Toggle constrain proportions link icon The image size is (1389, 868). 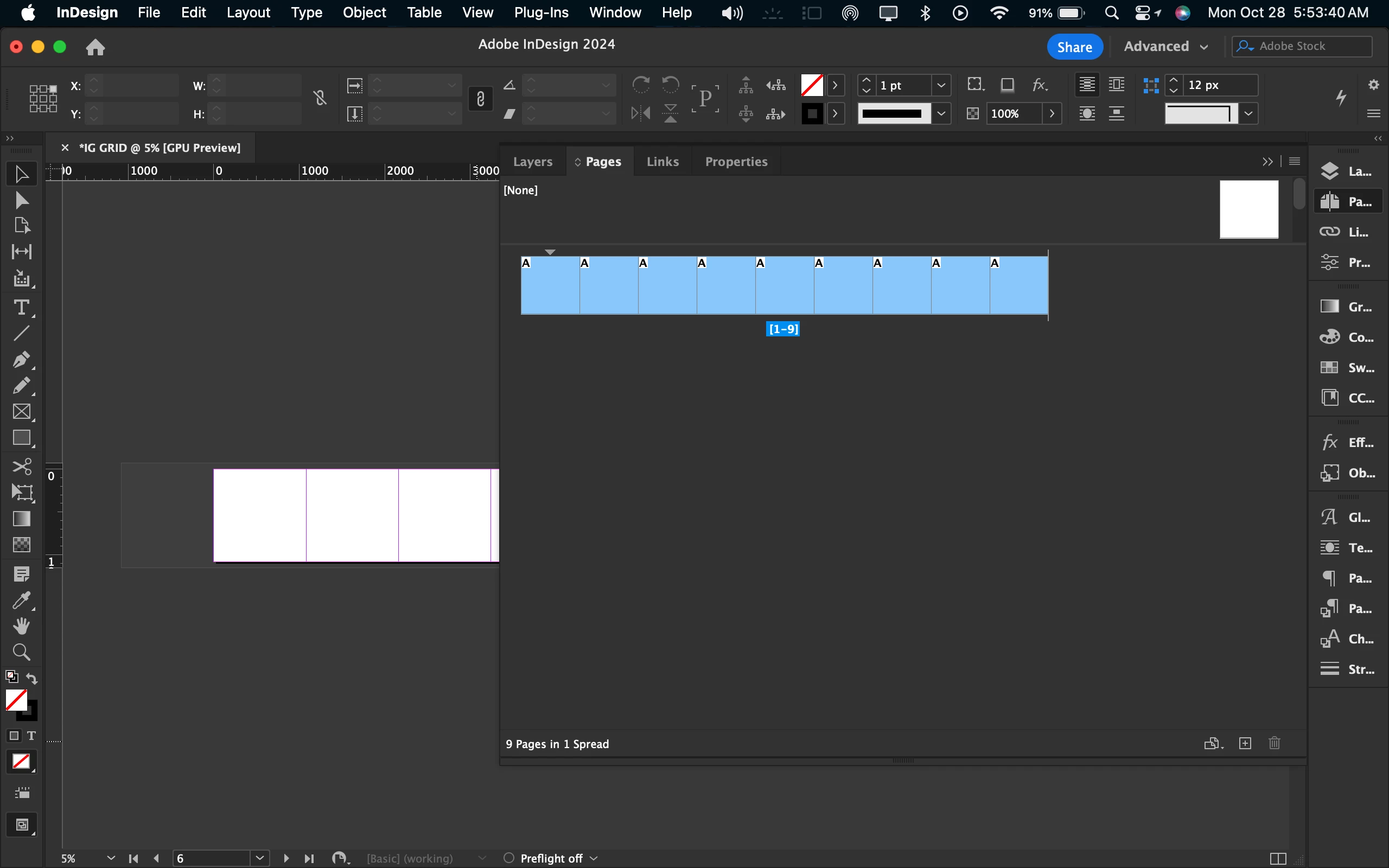pyautogui.click(x=481, y=99)
